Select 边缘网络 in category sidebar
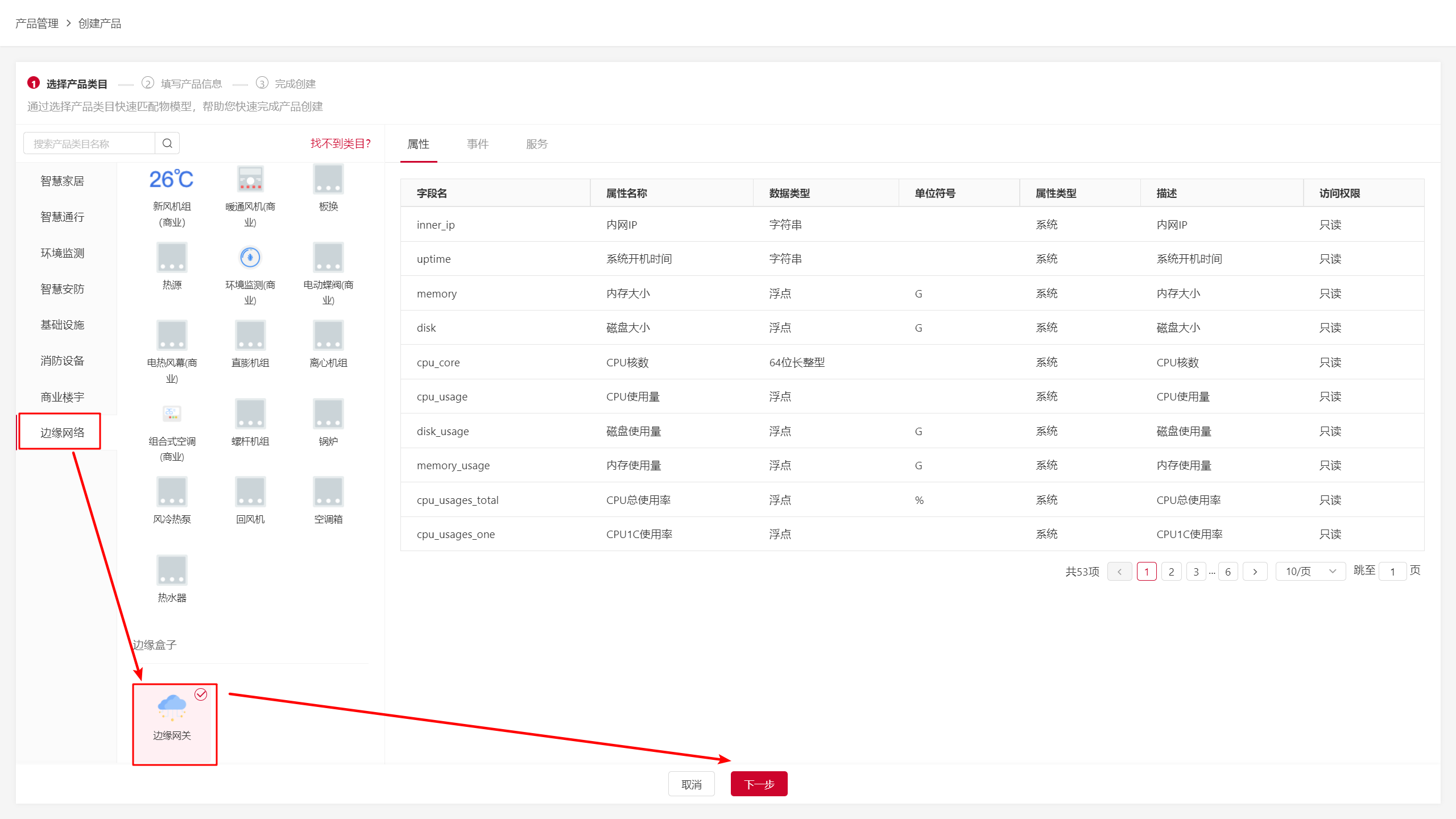 (x=62, y=432)
